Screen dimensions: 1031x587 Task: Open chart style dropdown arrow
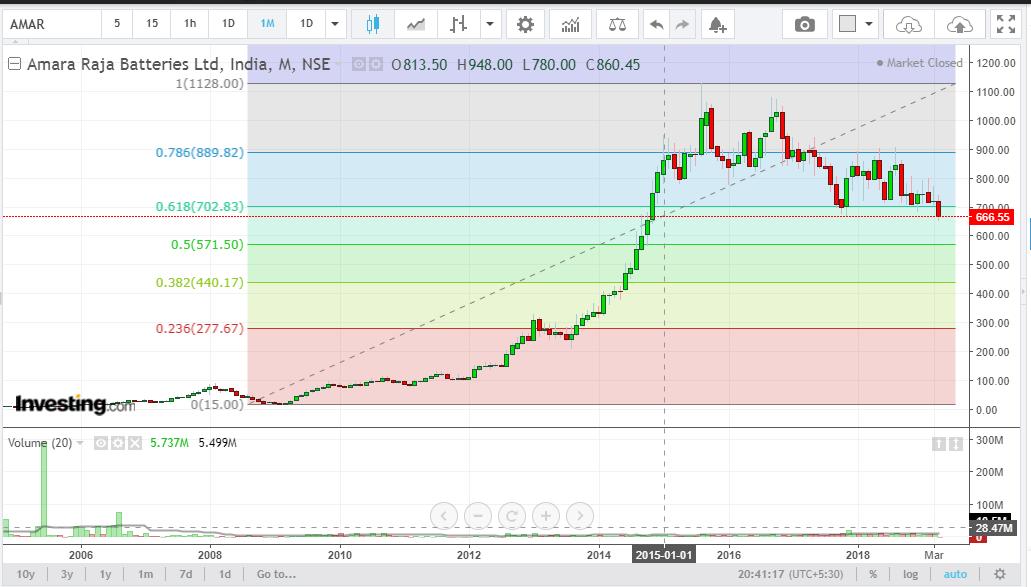tap(490, 24)
